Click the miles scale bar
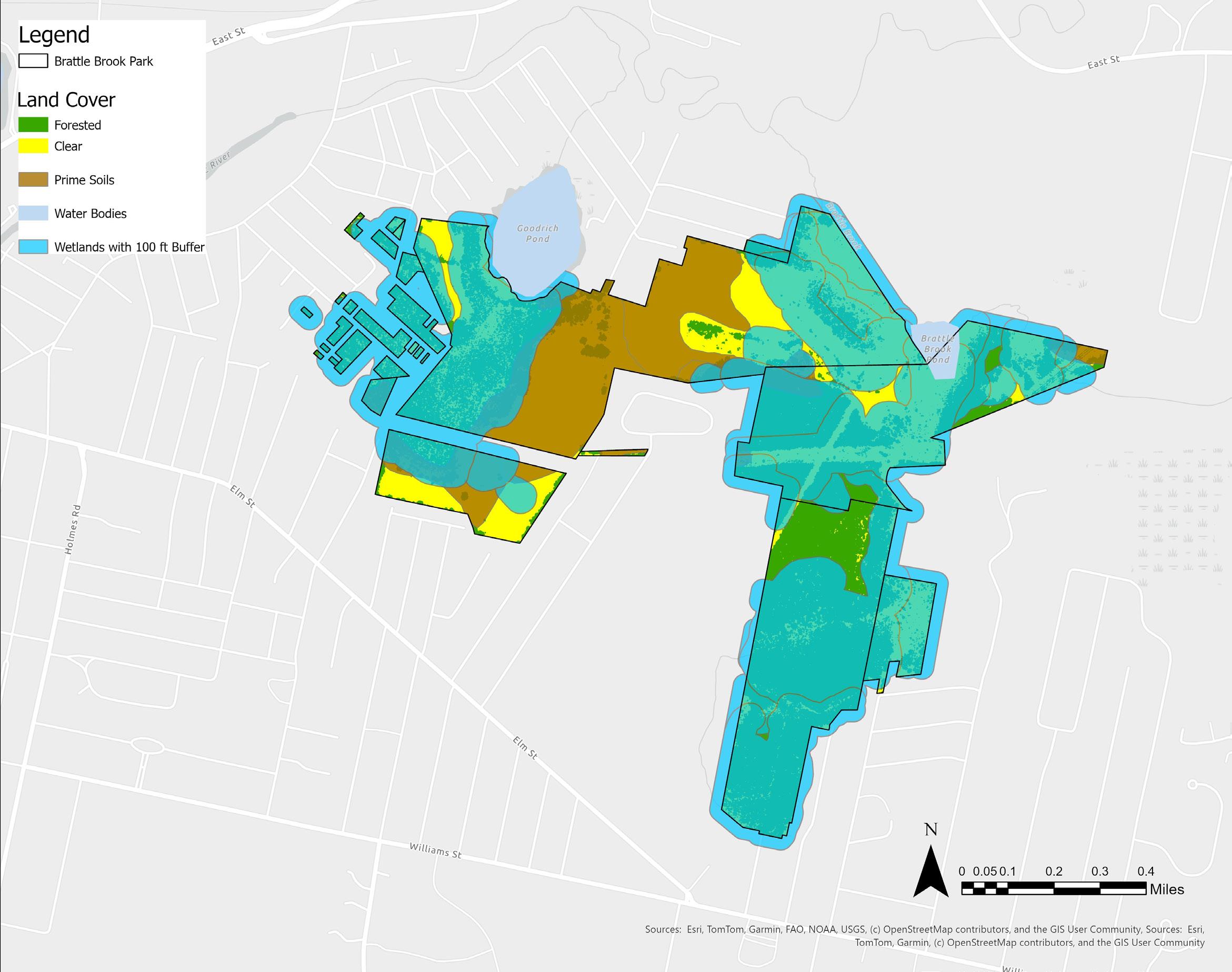 tap(1053, 888)
